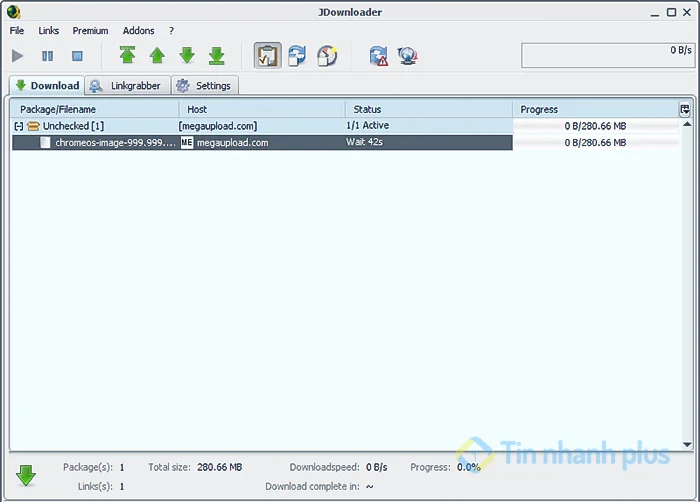The height and width of the screenshot is (502, 700).
Task: Open the Addons menu
Action: pos(139,30)
